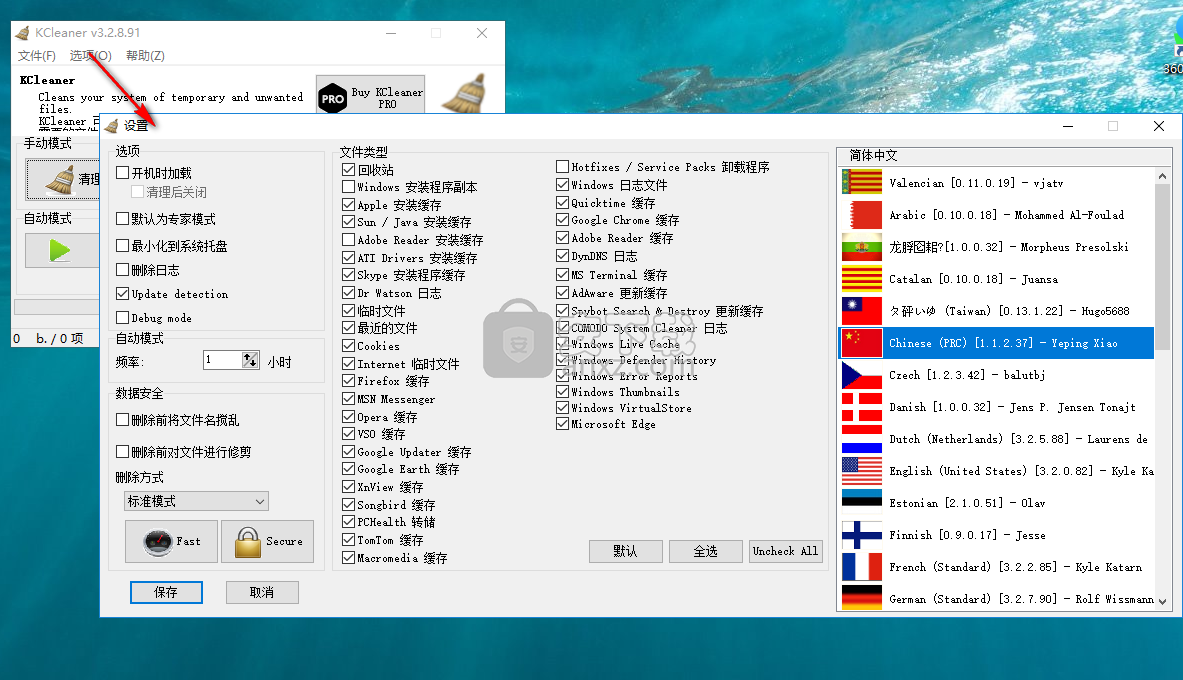Click the Uncheck All button
1183x680 pixels.
(x=785, y=552)
